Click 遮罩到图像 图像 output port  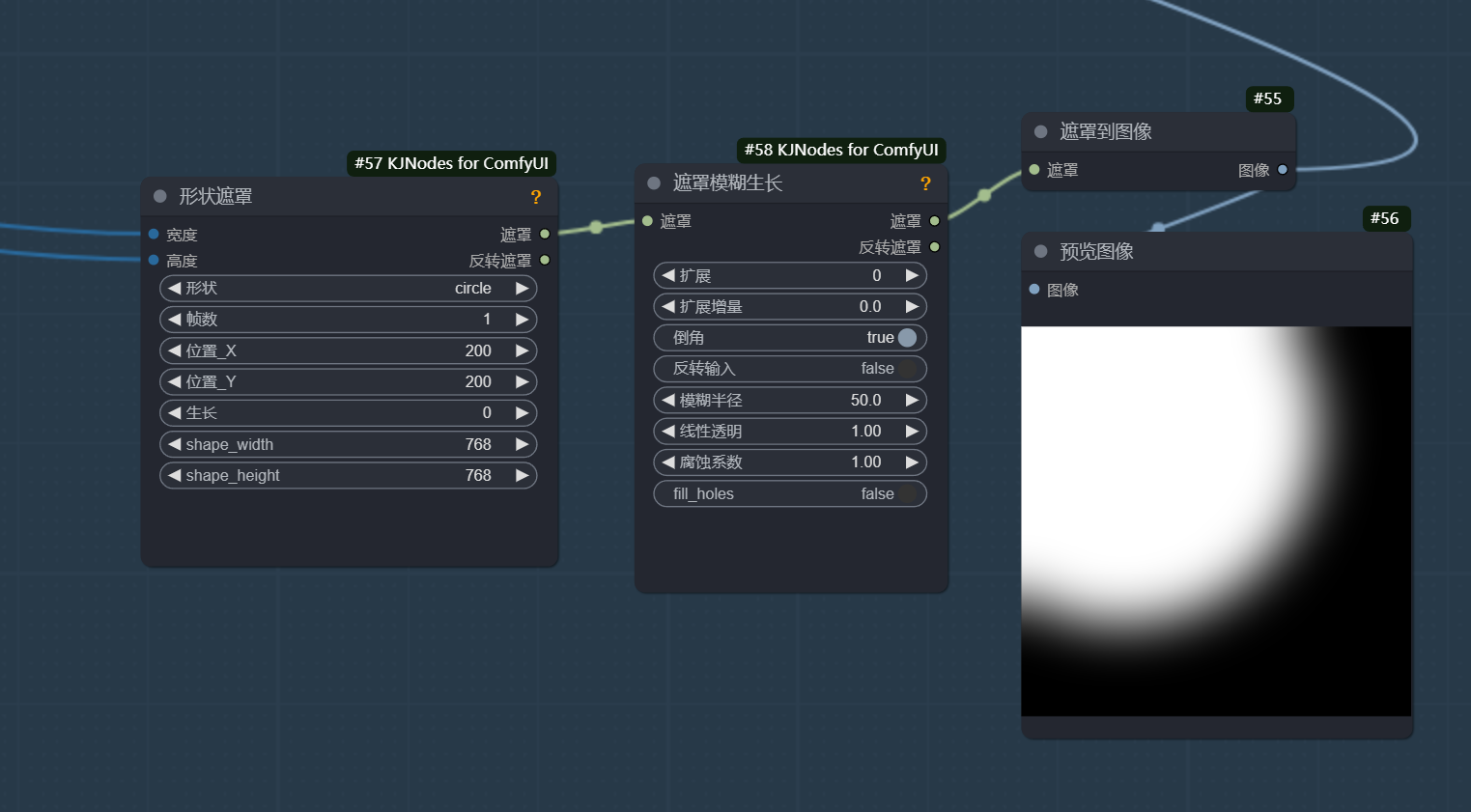[1283, 169]
